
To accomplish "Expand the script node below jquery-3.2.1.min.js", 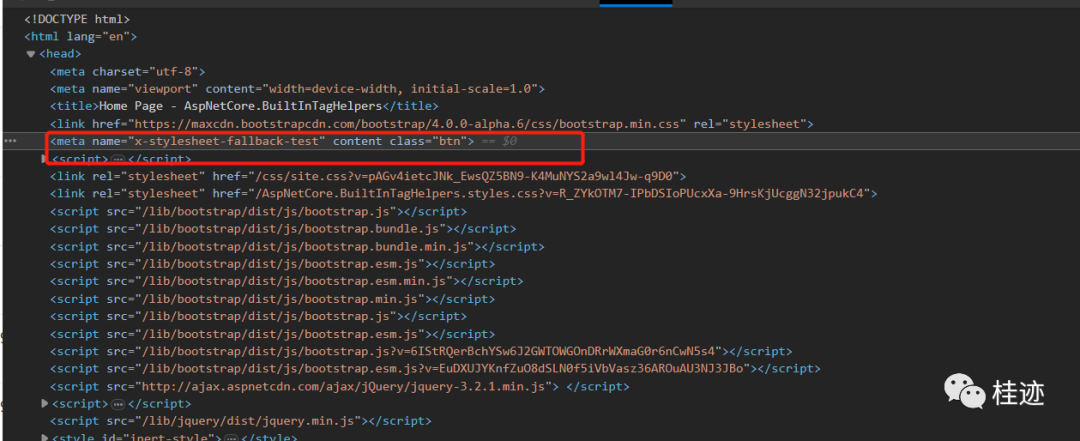I will pos(45,404).
